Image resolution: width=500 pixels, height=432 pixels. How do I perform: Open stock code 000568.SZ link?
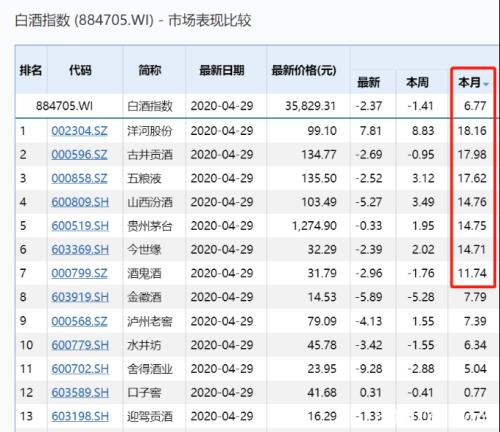(x=79, y=321)
